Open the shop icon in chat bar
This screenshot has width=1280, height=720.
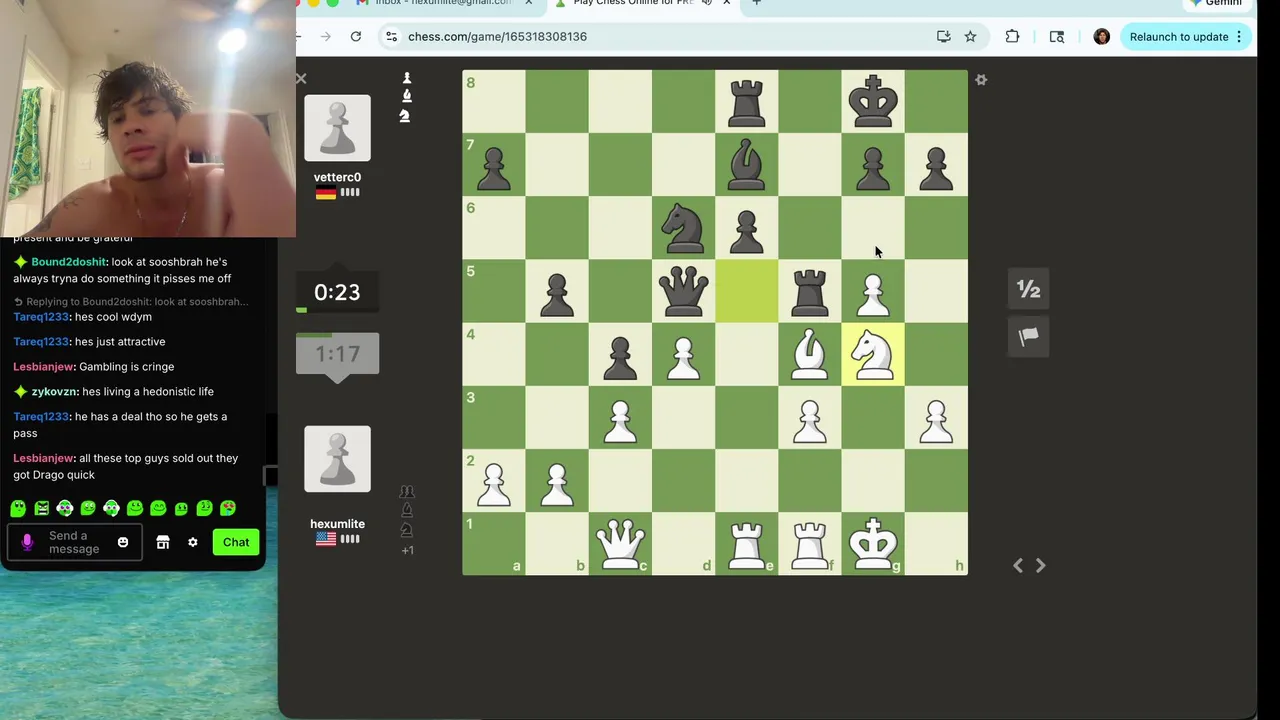tap(163, 542)
